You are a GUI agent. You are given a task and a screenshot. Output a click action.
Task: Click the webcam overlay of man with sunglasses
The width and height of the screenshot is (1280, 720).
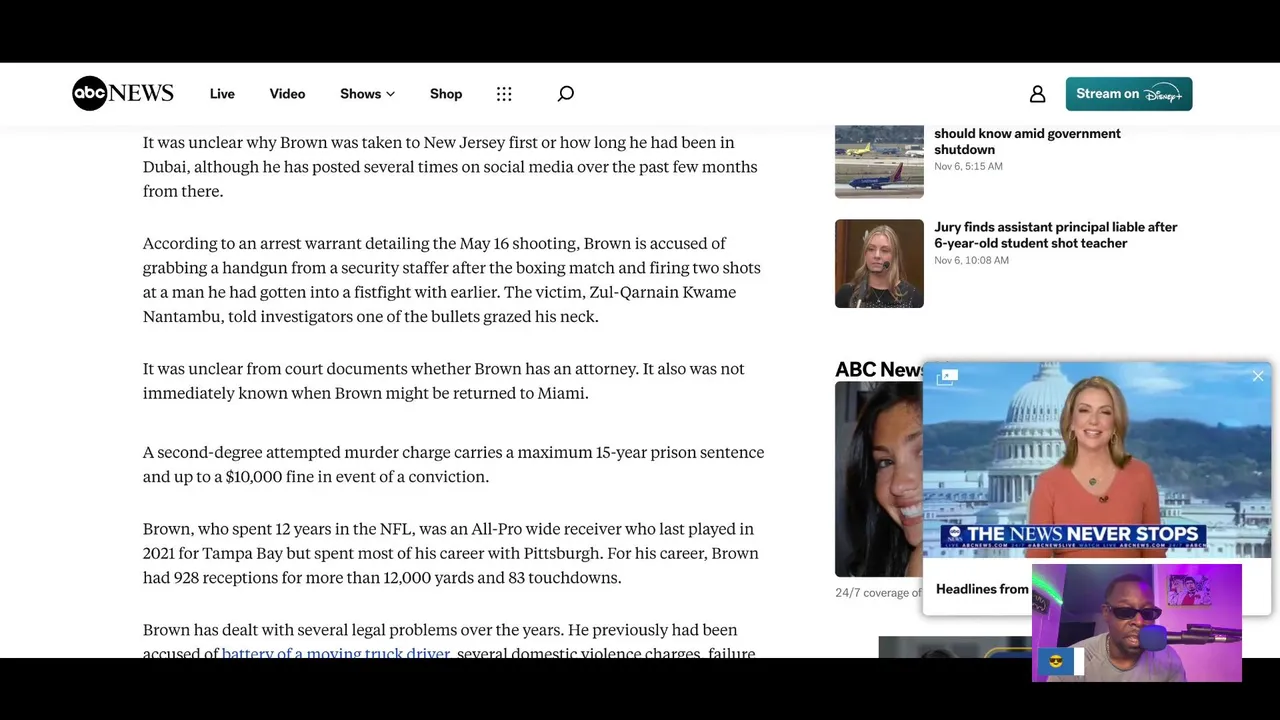click(1137, 623)
